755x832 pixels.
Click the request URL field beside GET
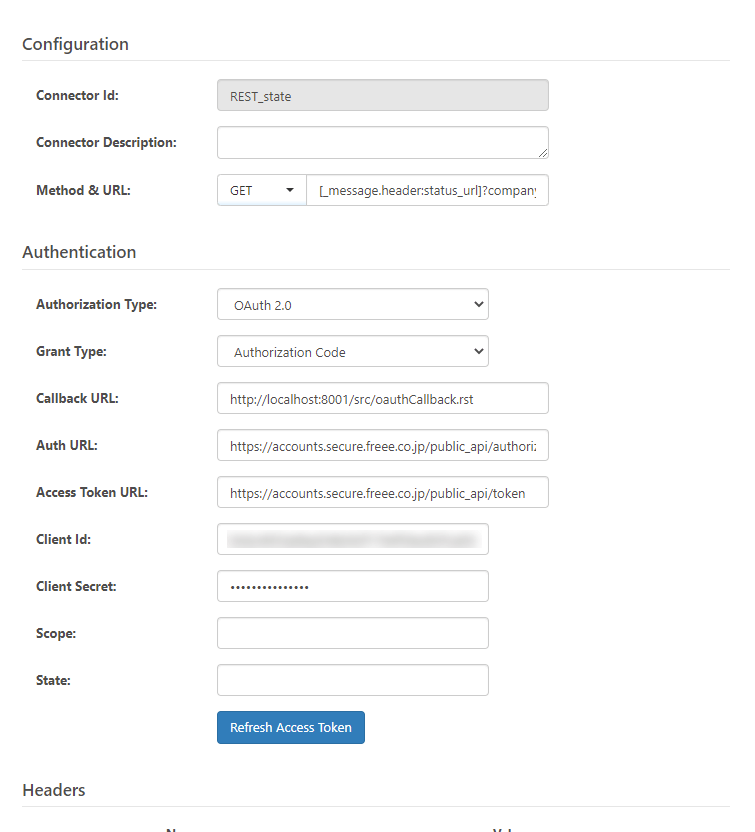click(427, 190)
